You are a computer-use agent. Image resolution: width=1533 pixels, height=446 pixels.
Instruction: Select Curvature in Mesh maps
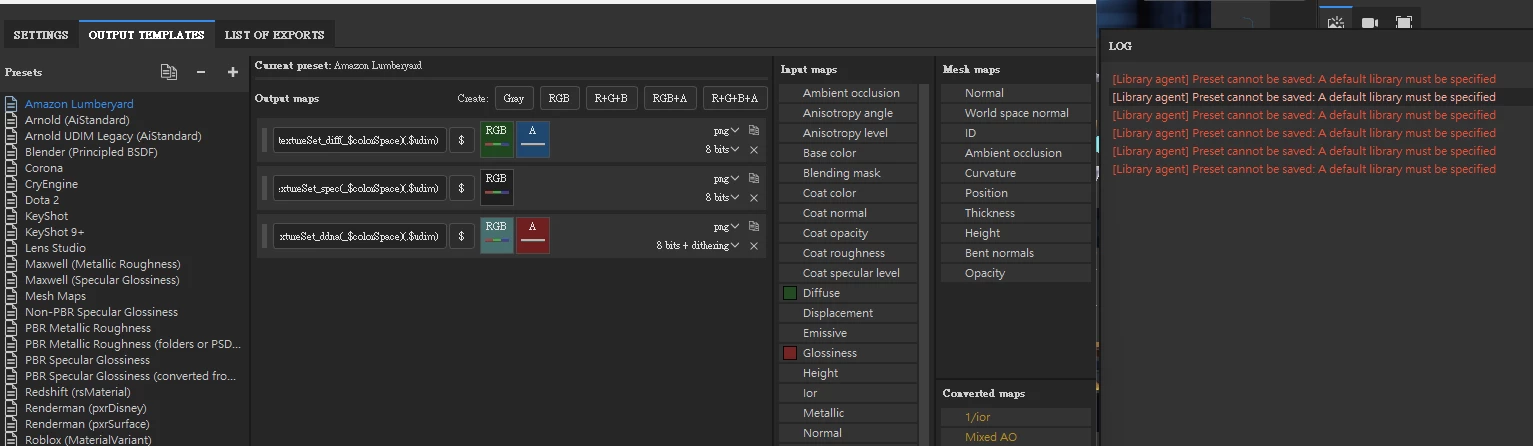pos(1016,173)
